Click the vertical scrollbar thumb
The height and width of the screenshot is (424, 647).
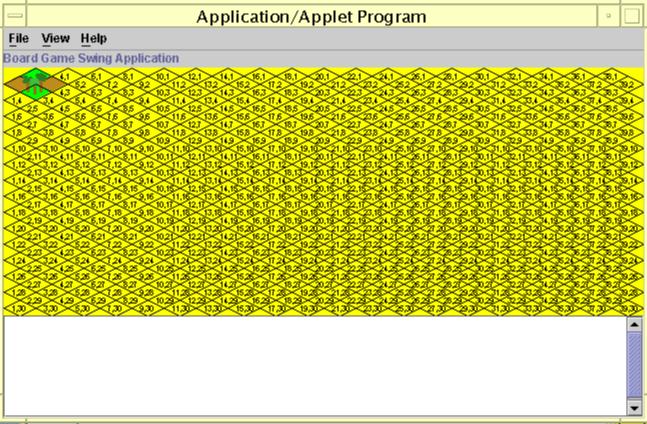(x=634, y=365)
